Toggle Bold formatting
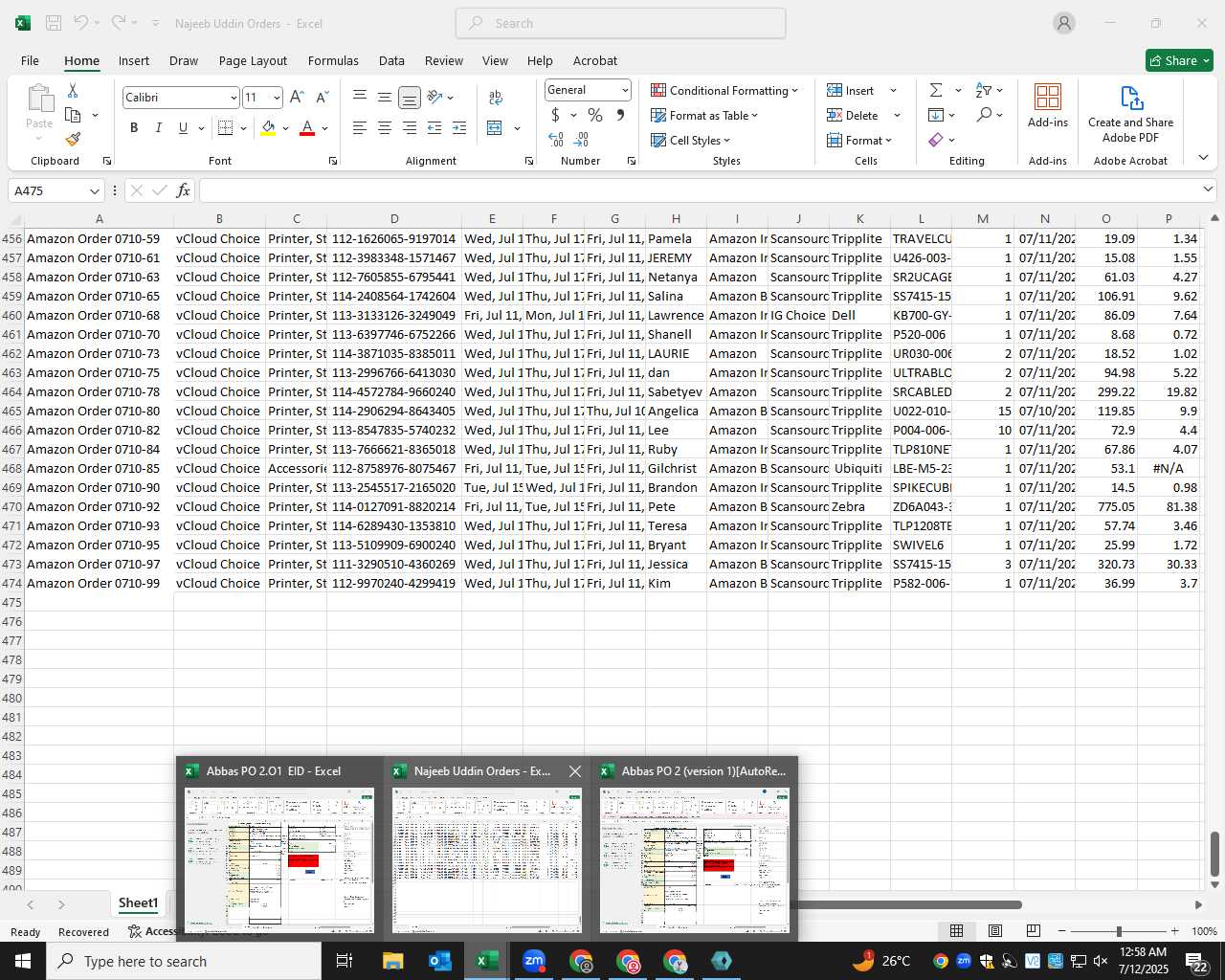The width and height of the screenshot is (1225, 980). tap(134, 128)
